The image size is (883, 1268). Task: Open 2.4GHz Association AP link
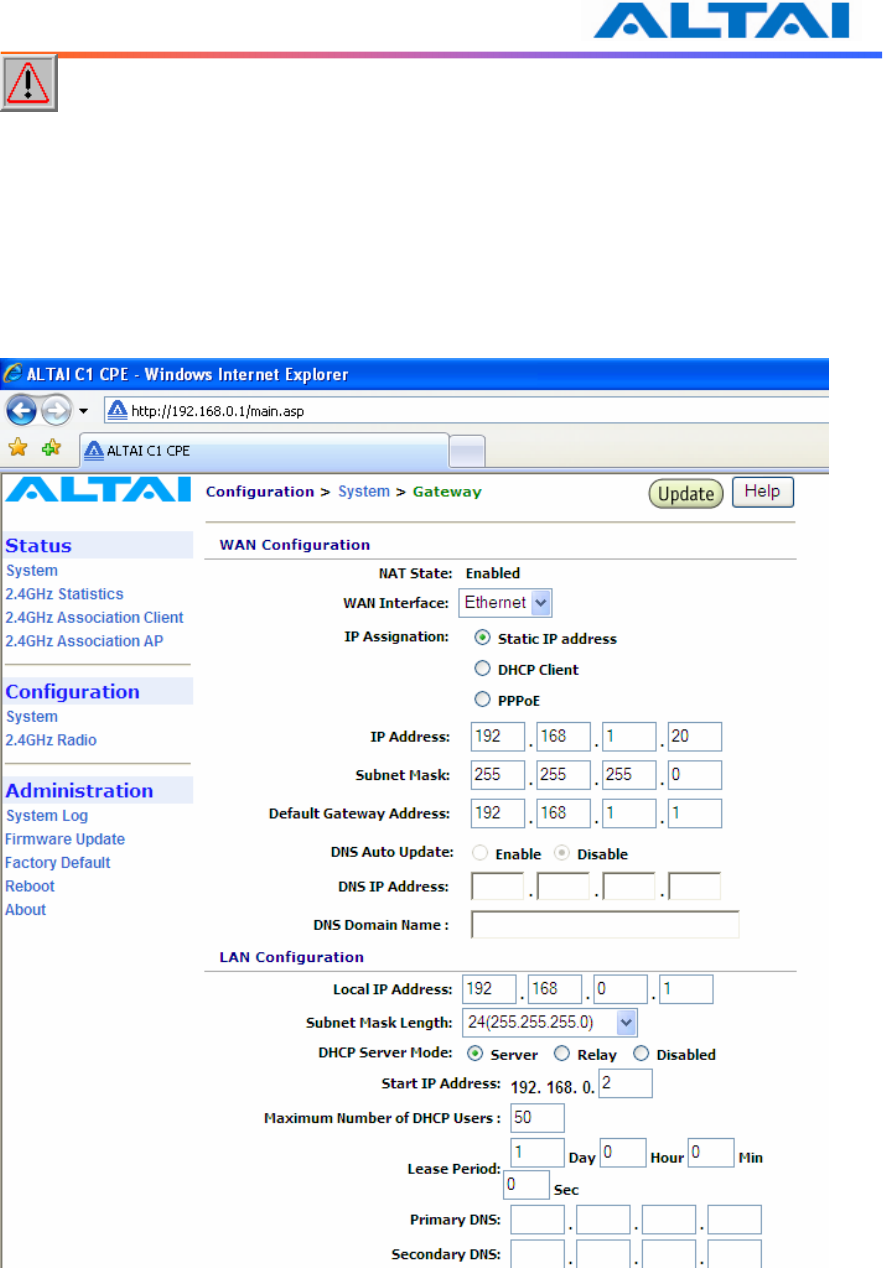click(84, 641)
